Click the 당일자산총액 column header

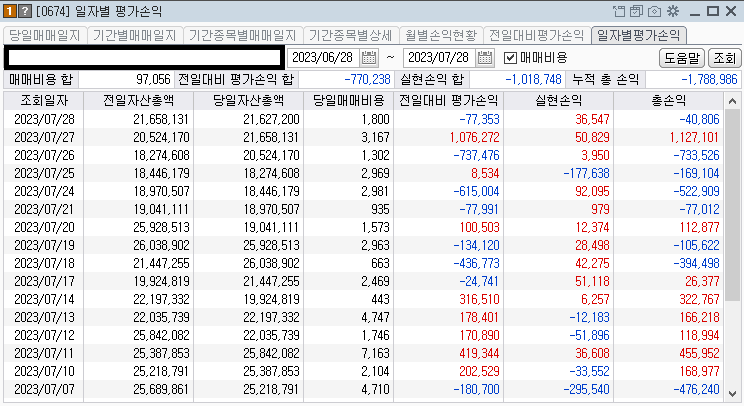(x=249, y=101)
